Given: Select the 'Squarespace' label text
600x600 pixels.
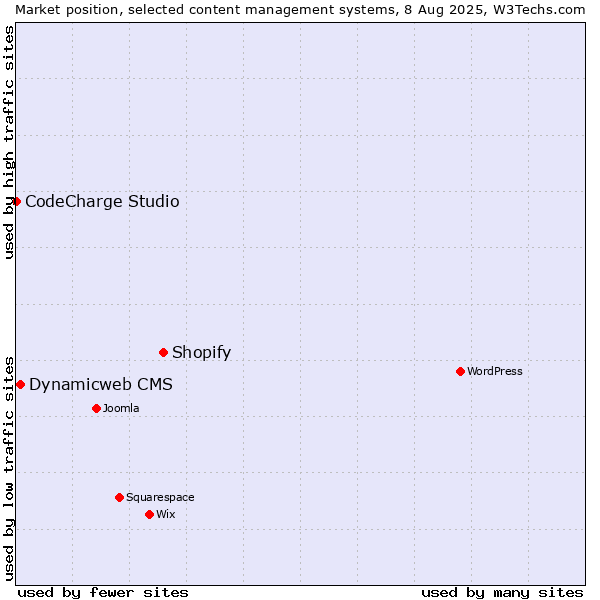Looking at the screenshot, I should [160, 497].
